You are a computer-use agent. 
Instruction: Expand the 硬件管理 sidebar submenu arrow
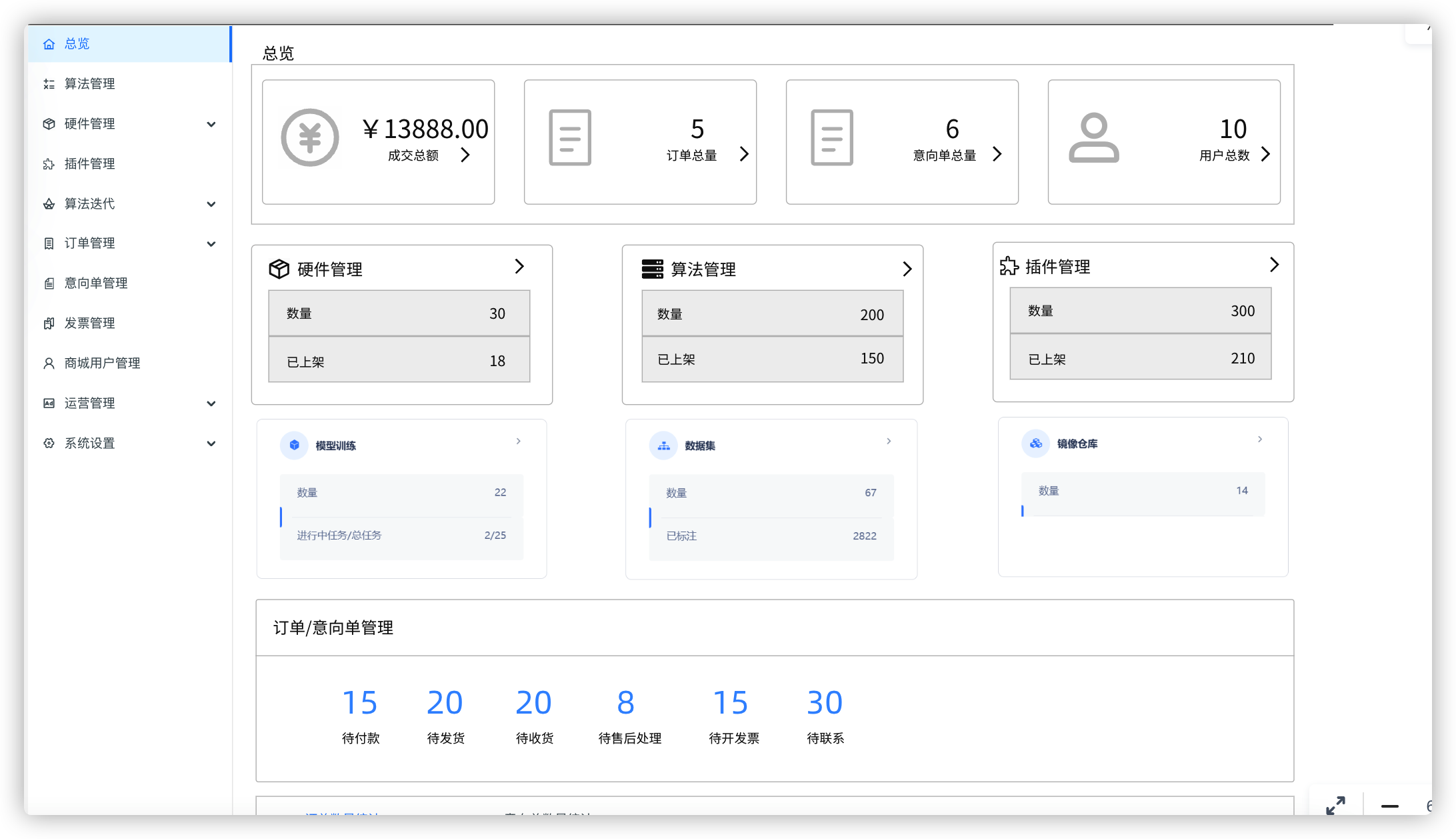click(211, 124)
